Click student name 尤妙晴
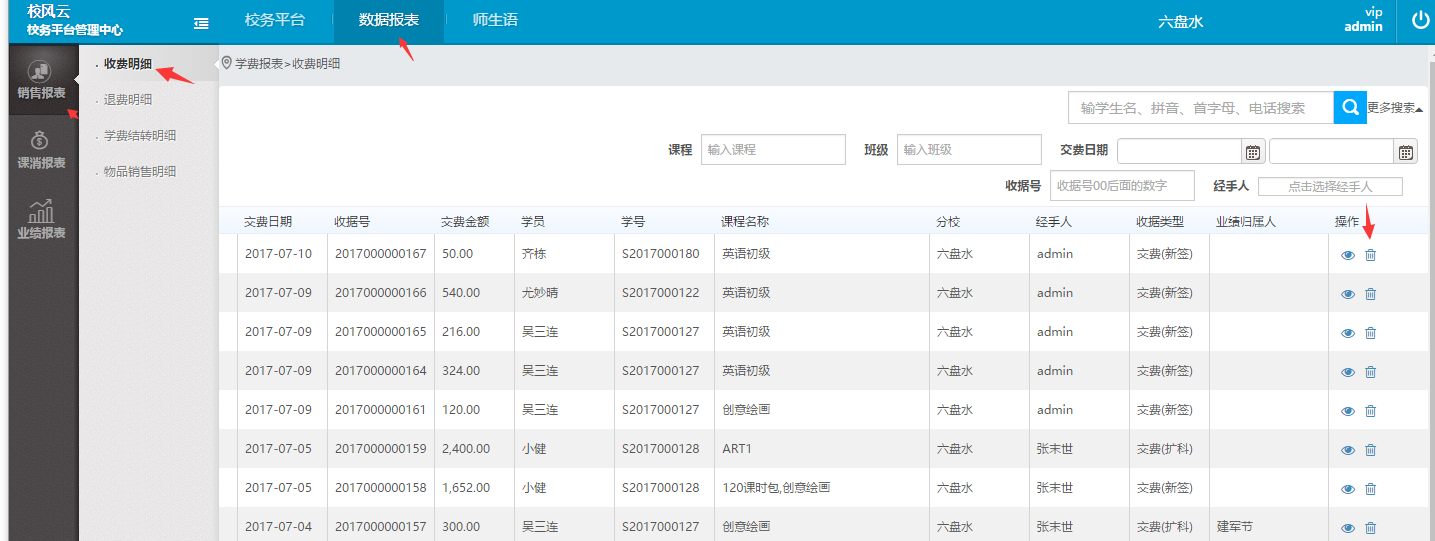 [x=540, y=293]
